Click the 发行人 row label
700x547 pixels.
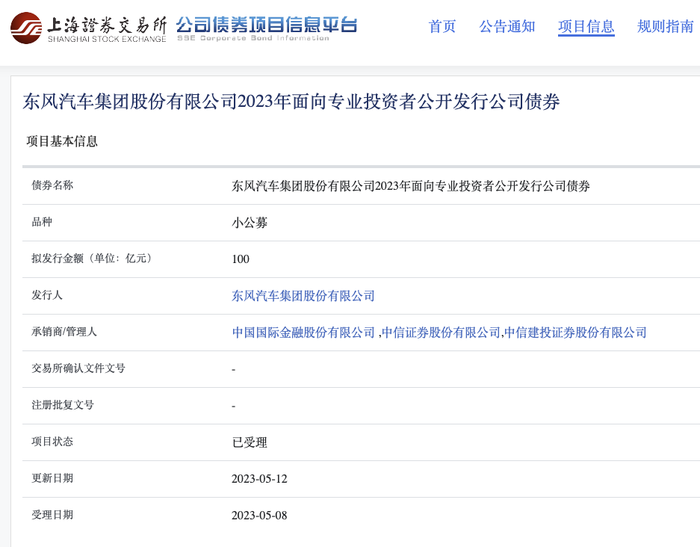click(47, 295)
